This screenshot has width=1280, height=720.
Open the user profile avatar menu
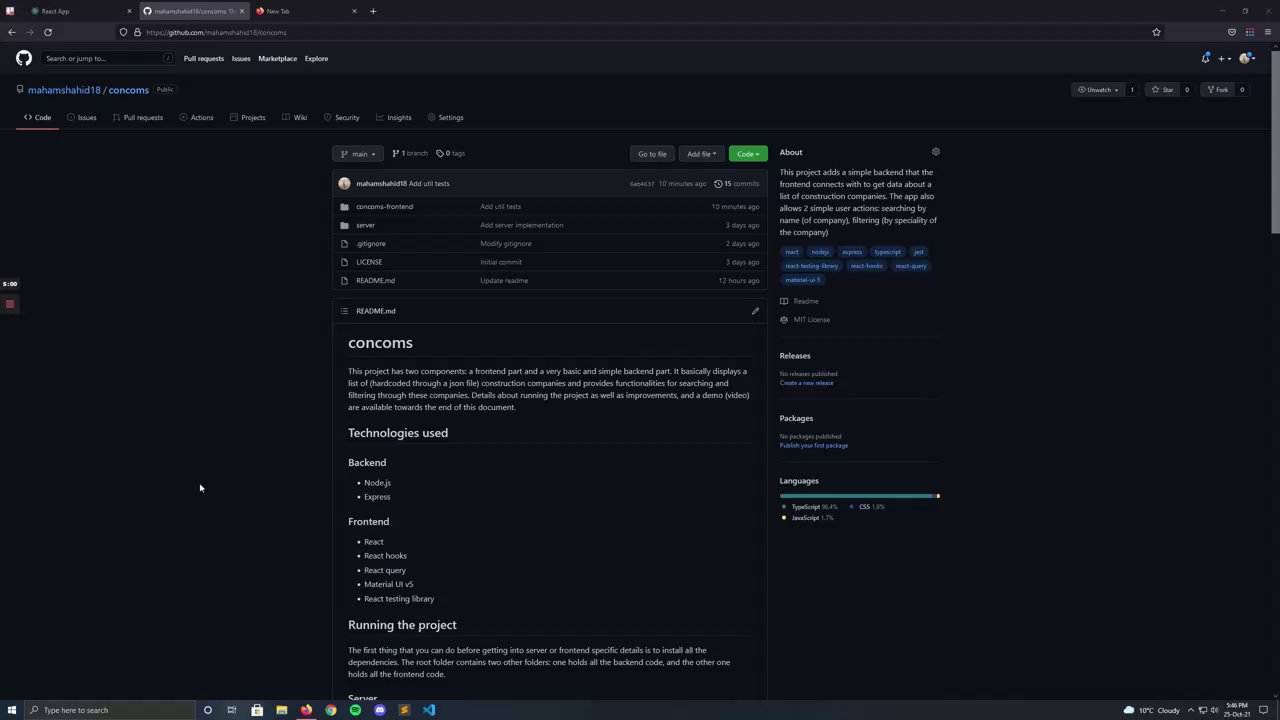coord(1246,58)
